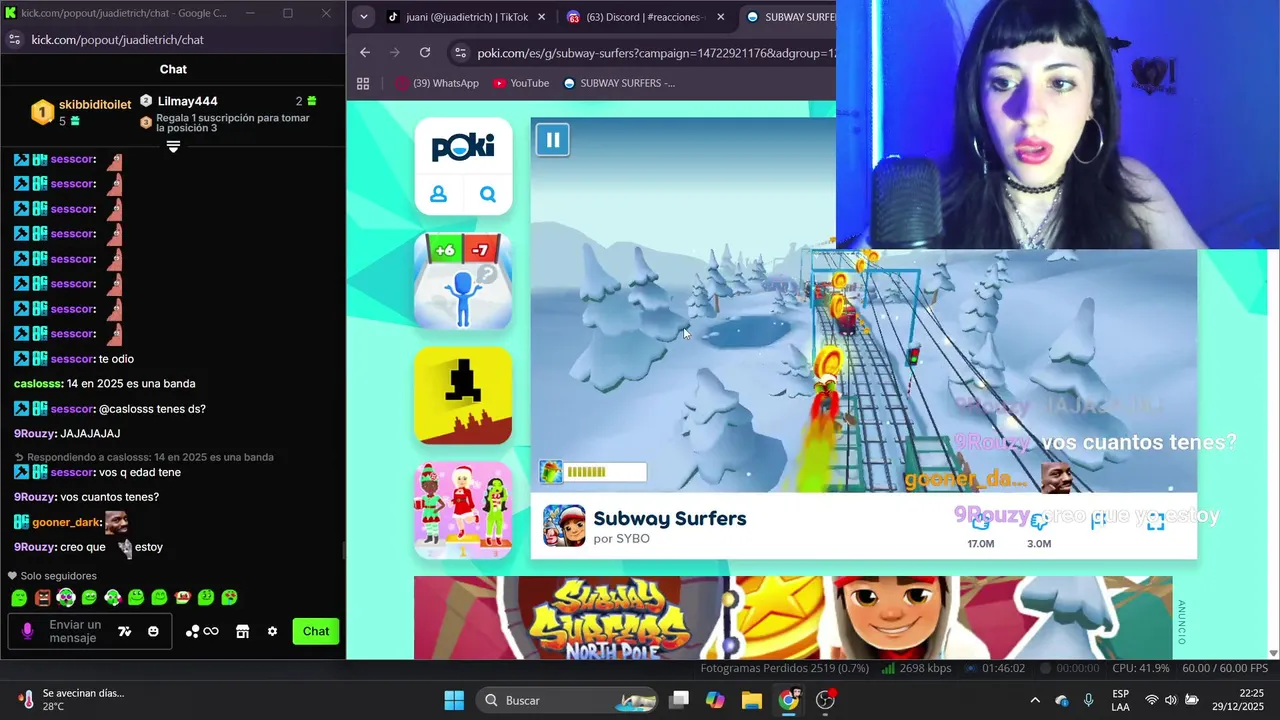Go forward in the Poki browser window
This screenshot has width=1280, height=720.
395,53
